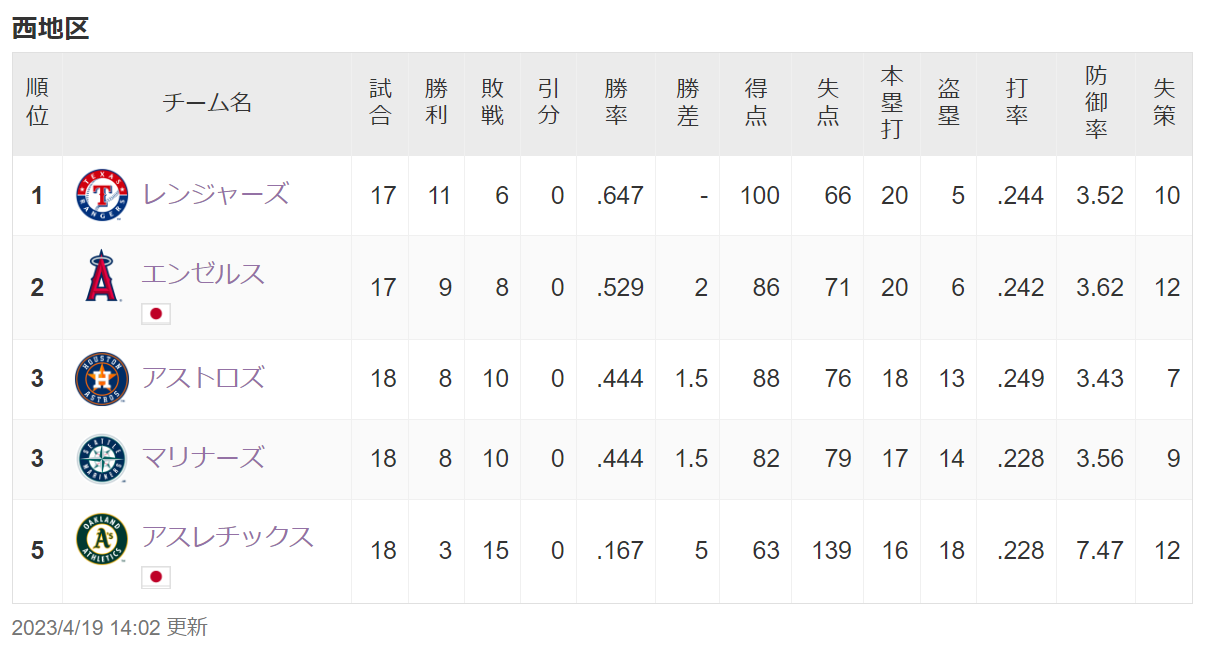Click the Japan flag under エンゼルス
This screenshot has width=1205, height=648.
click(x=156, y=314)
